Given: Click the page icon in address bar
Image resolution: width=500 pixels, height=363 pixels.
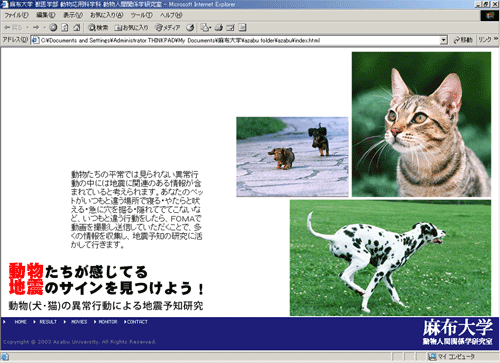Looking at the screenshot, I should pyautogui.click(x=35, y=40).
